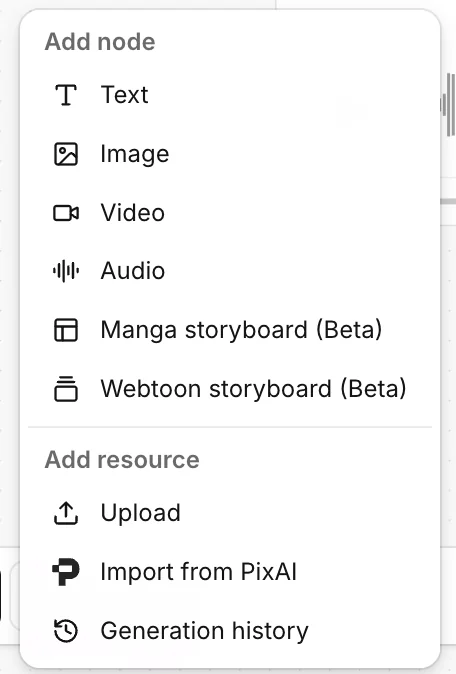
Task: Click the Generation history clock icon
Action: pos(66,631)
